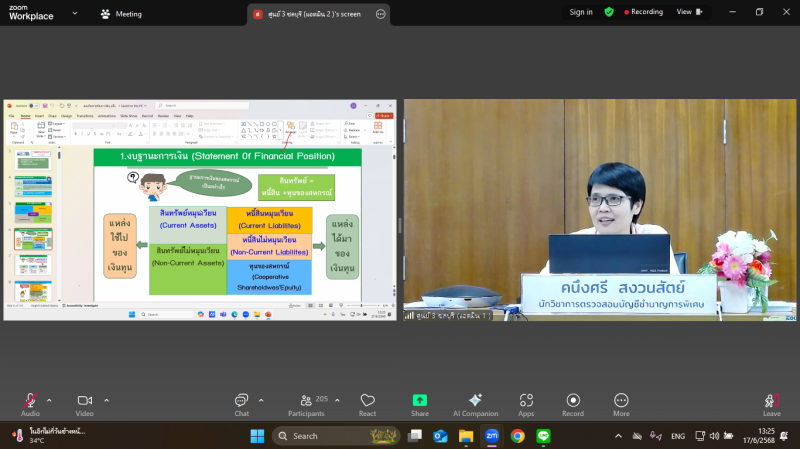The height and width of the screenshot is (449, 800).
Task: Open File tab in shared PowerPoint
Action: [x=12, y=116]
